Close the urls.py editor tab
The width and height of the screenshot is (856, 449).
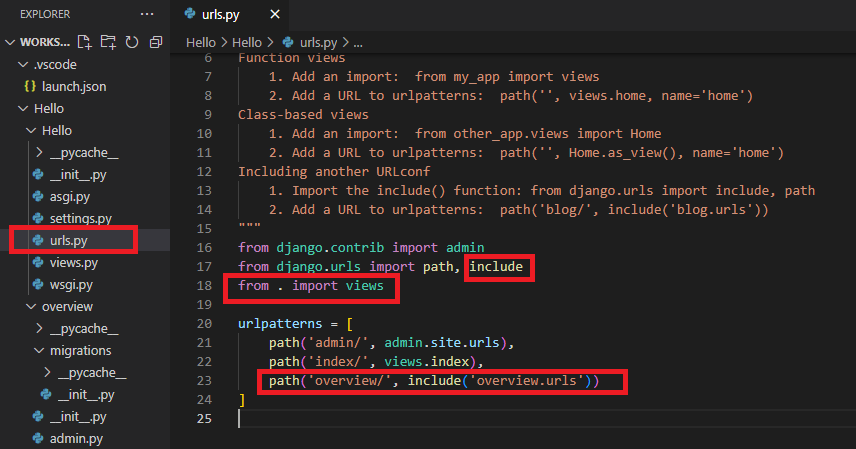click(275, 14)
